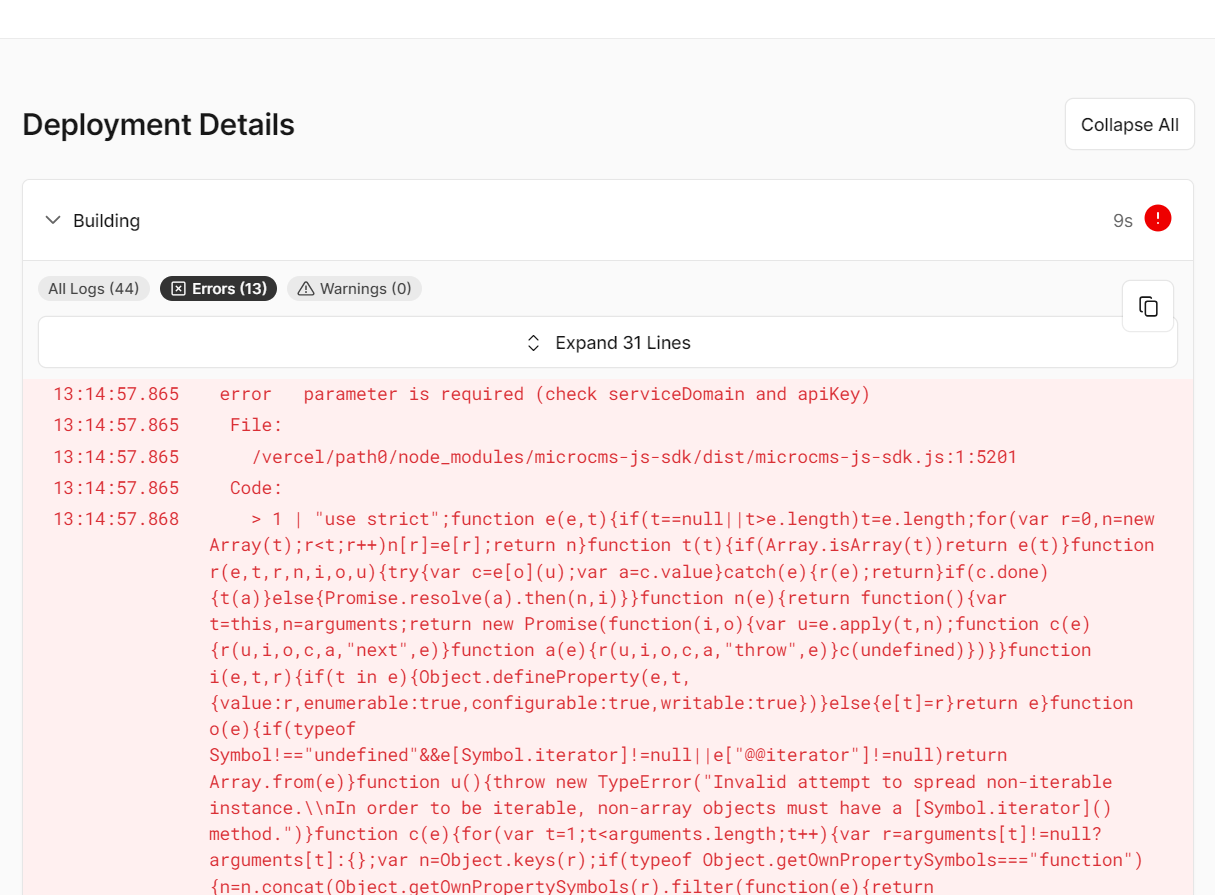This screenshot has width=1215, height=895.
Task: Click the up-down arrows icon beside Expand 31 Lines
Action: 534,343
